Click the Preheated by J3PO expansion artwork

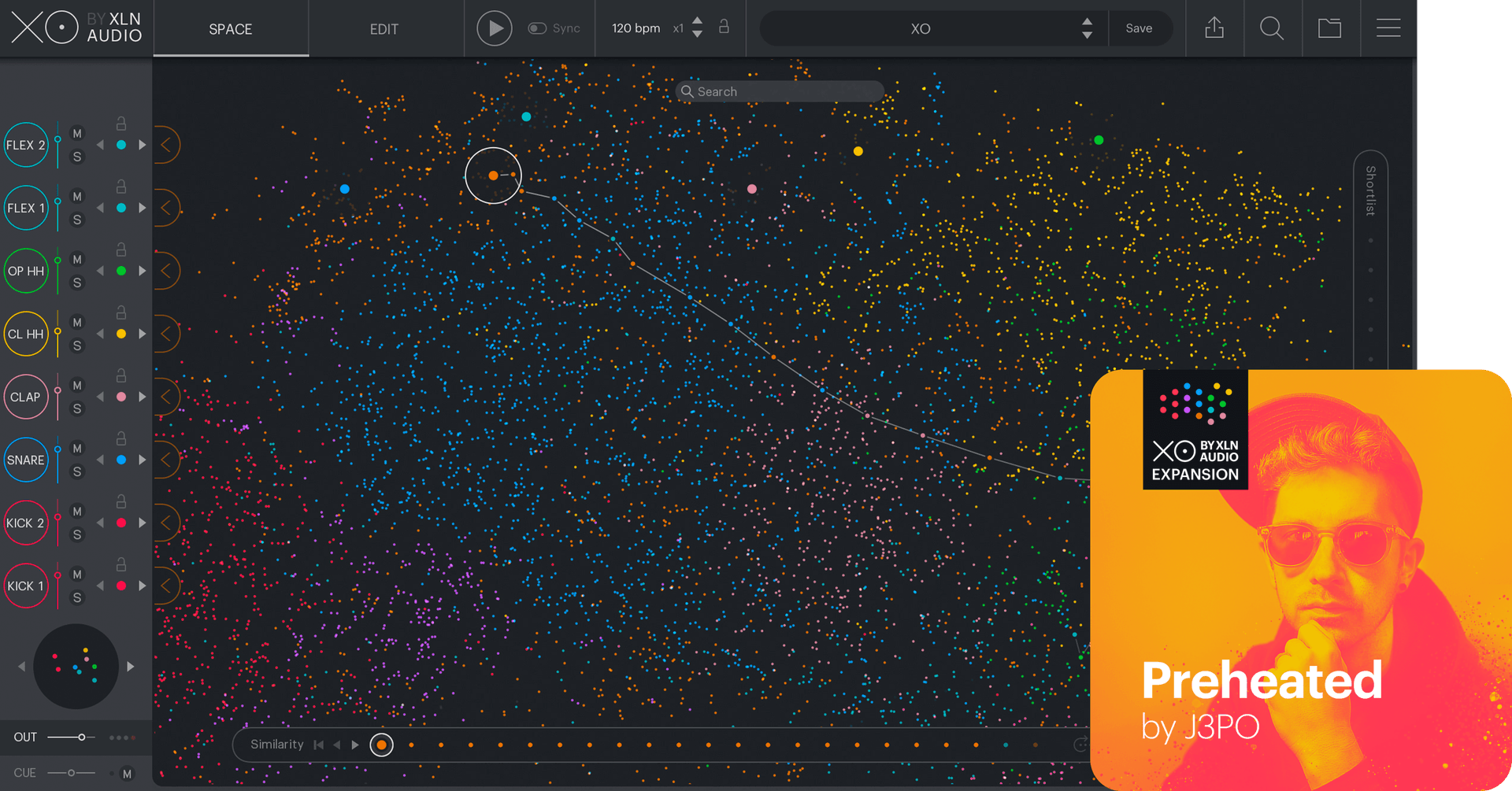[x=1301, y=580]
